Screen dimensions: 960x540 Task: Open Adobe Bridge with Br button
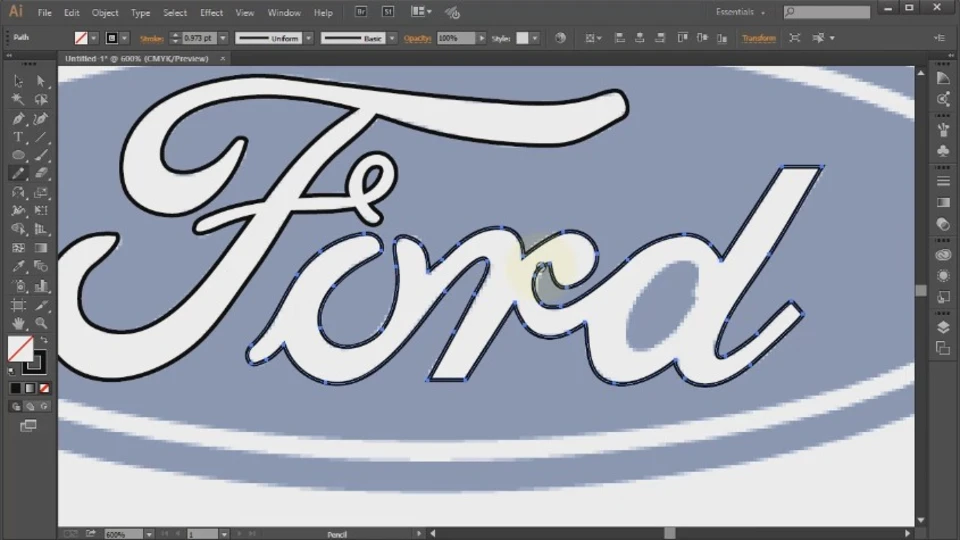point(361,12)
